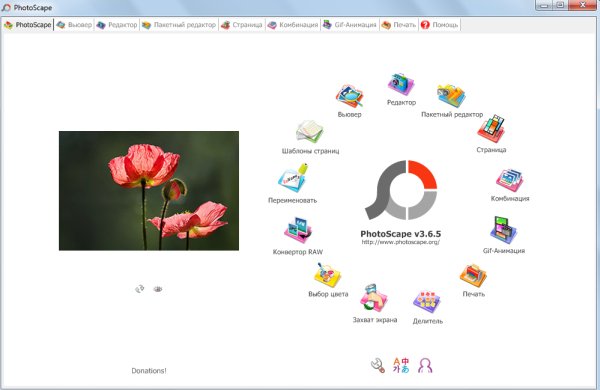Open the Печать icon in the circle
The height and width of the screenshot is (390, 600).
click(x=473, y=276)
